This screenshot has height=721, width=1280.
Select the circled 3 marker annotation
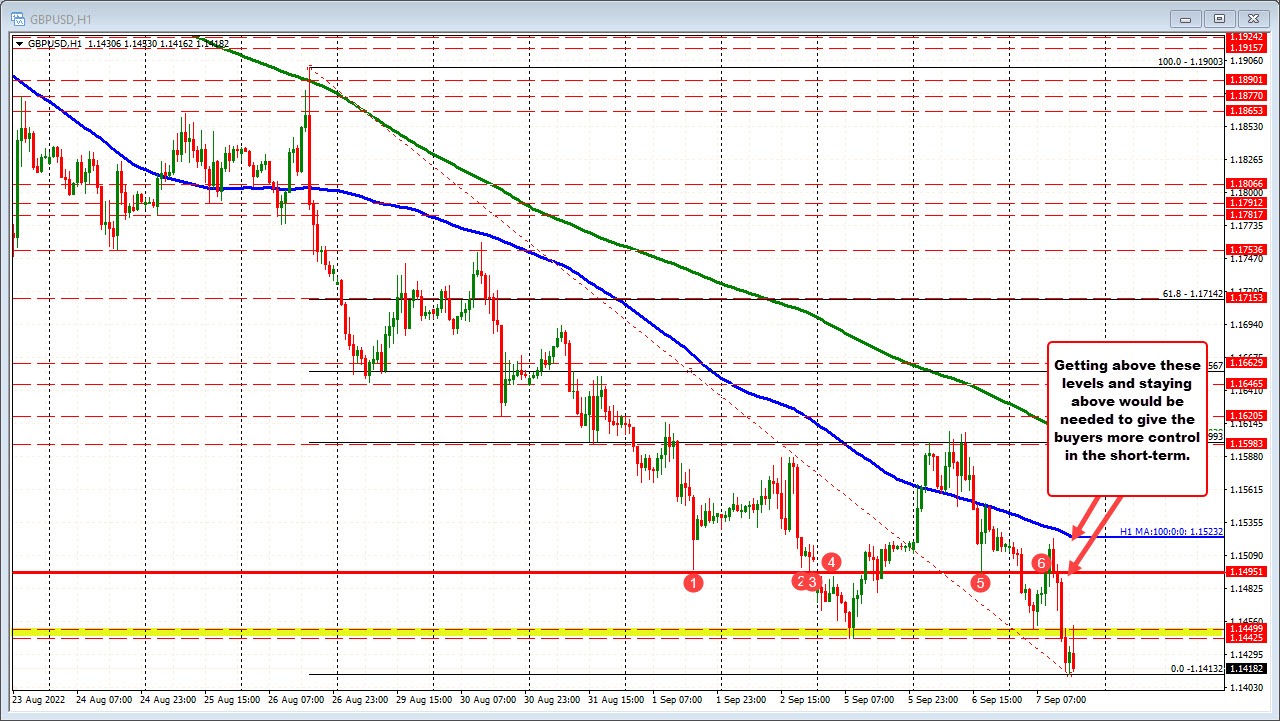(814, 580)
